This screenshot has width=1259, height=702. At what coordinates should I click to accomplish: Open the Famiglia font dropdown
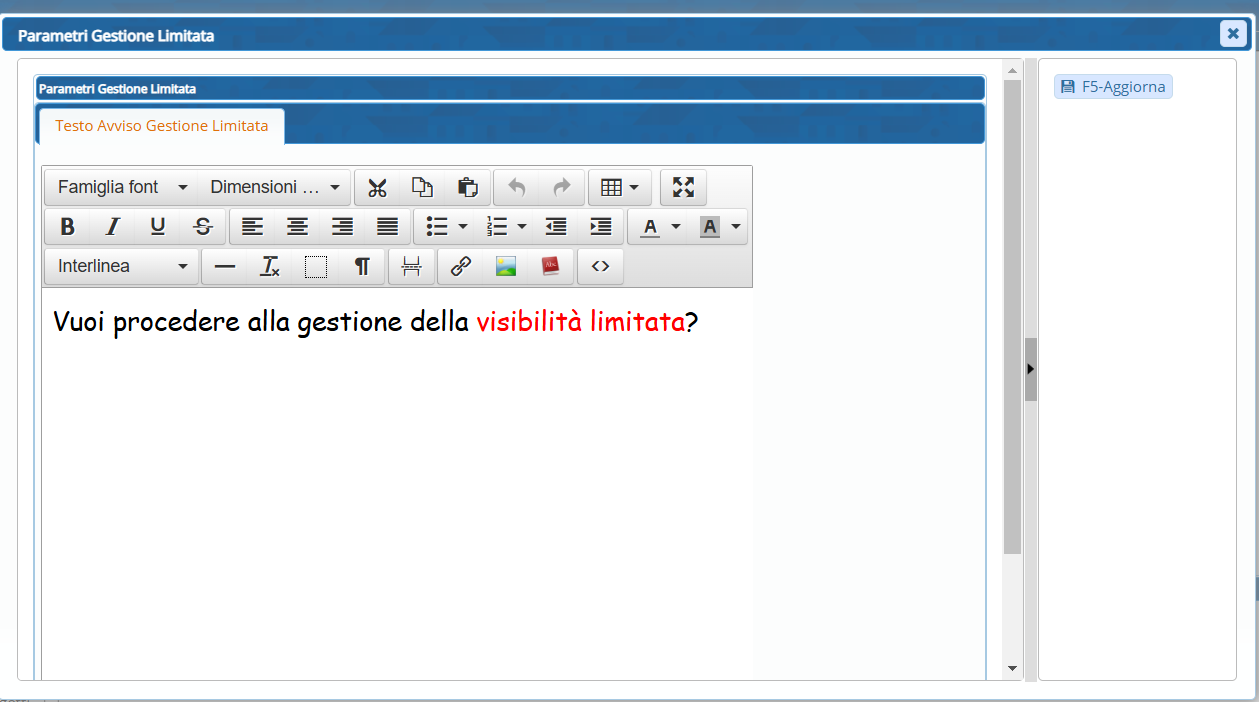(x=121, y=187)
